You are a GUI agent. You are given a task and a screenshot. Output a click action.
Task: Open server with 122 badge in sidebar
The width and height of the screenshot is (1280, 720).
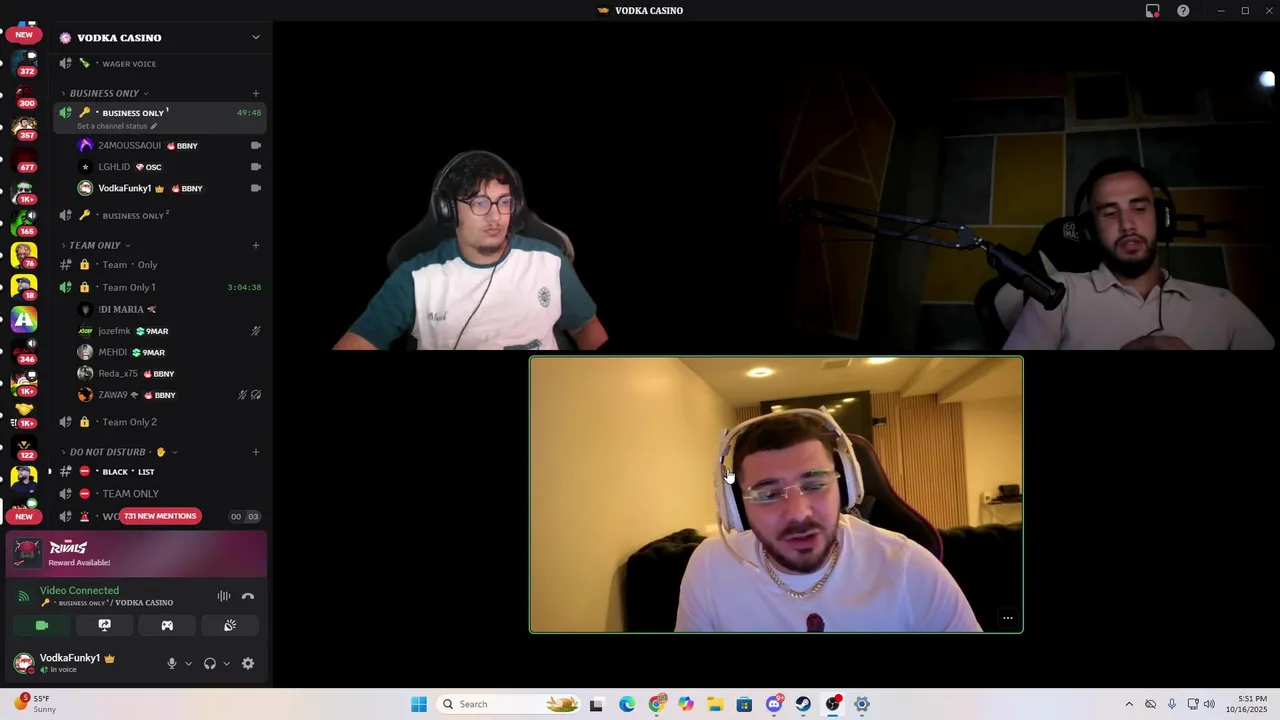24,447
